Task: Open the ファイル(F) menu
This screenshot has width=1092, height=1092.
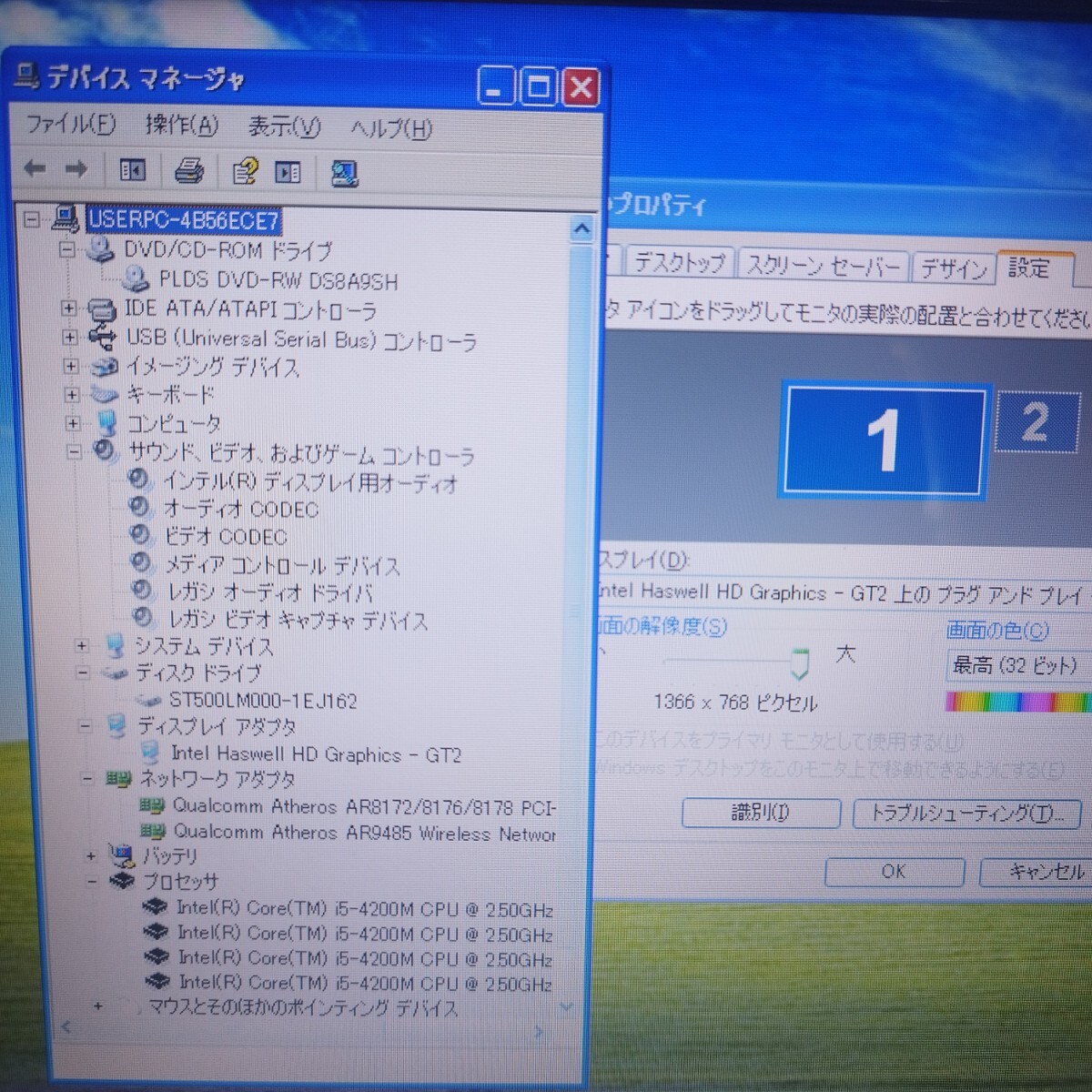Action: pos(71,122)
